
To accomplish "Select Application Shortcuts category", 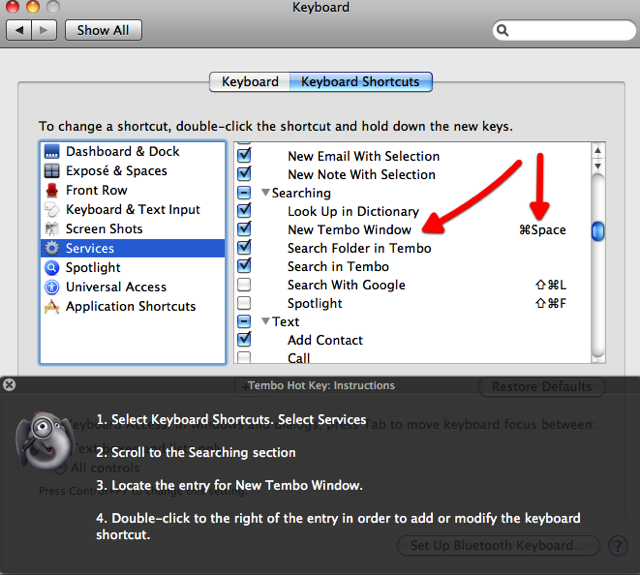I will (133, 306).
